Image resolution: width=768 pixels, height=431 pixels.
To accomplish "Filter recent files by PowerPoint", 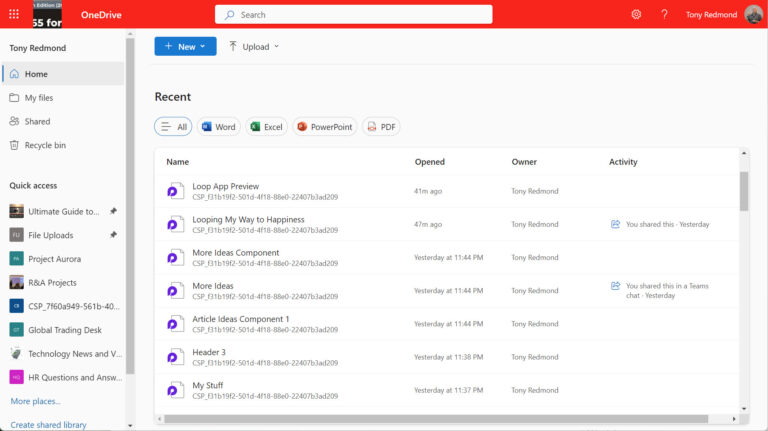I will [x=325, y=127].
